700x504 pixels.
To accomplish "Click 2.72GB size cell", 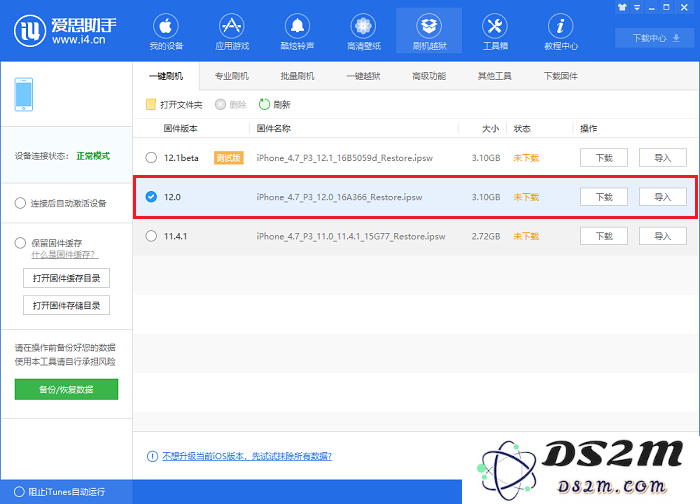I will pyautogui.click(x=486, y=236).
